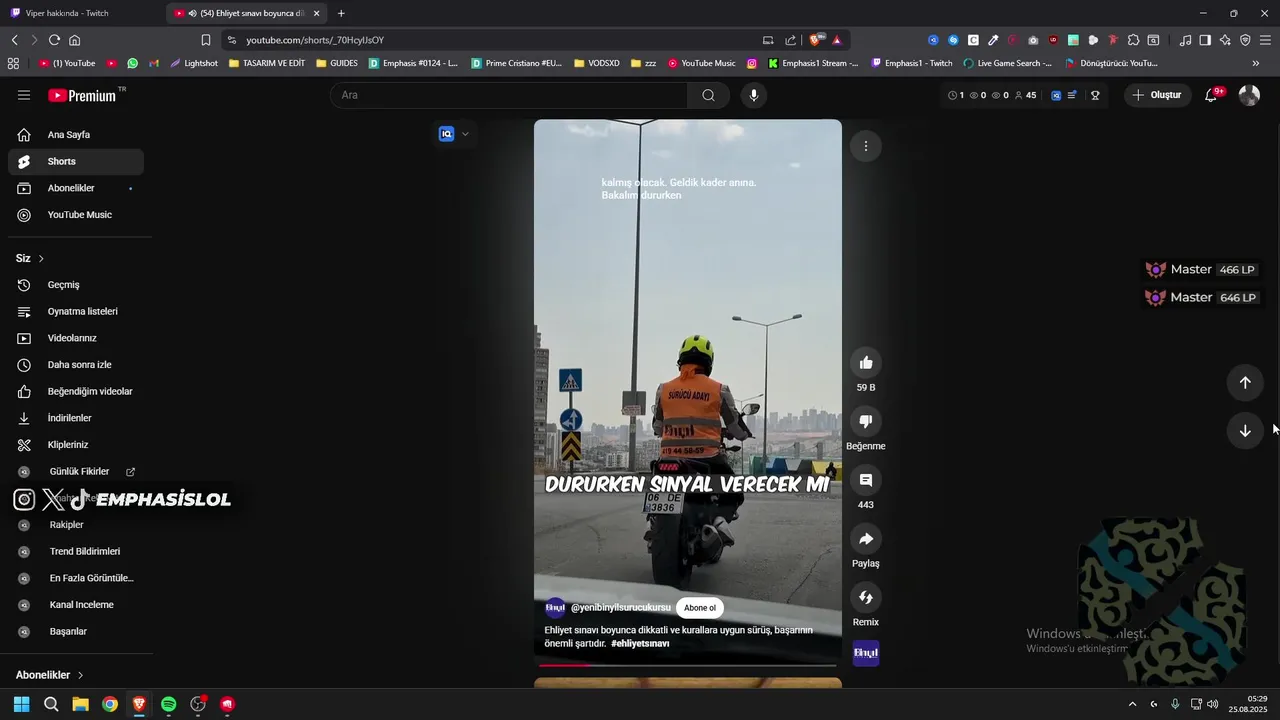Screen dimensions: 1280x720
Task: Remix this Short
Action: click(x=865, y=598)
